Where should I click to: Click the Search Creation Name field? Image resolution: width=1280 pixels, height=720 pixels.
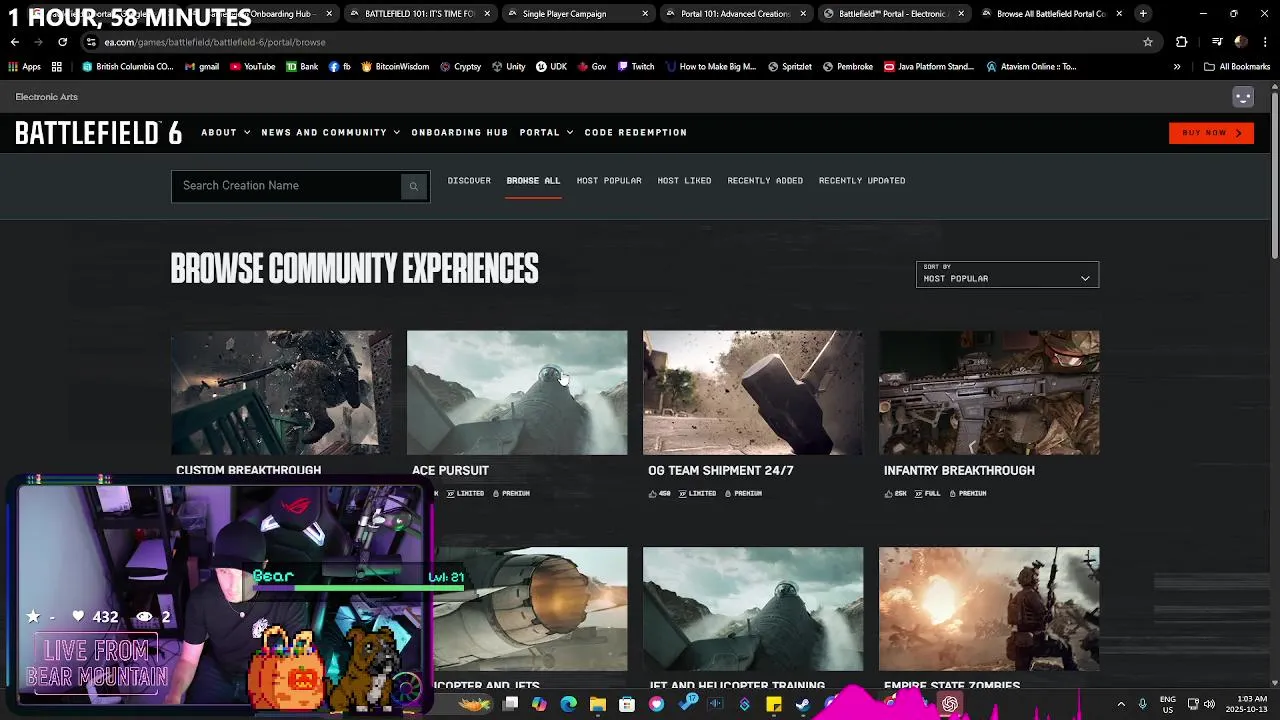click(287, 186)
